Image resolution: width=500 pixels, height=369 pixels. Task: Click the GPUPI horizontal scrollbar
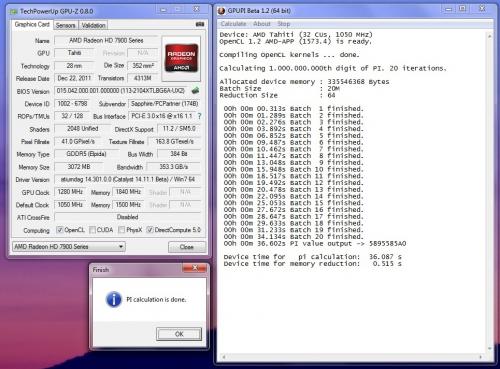(352, 357)
